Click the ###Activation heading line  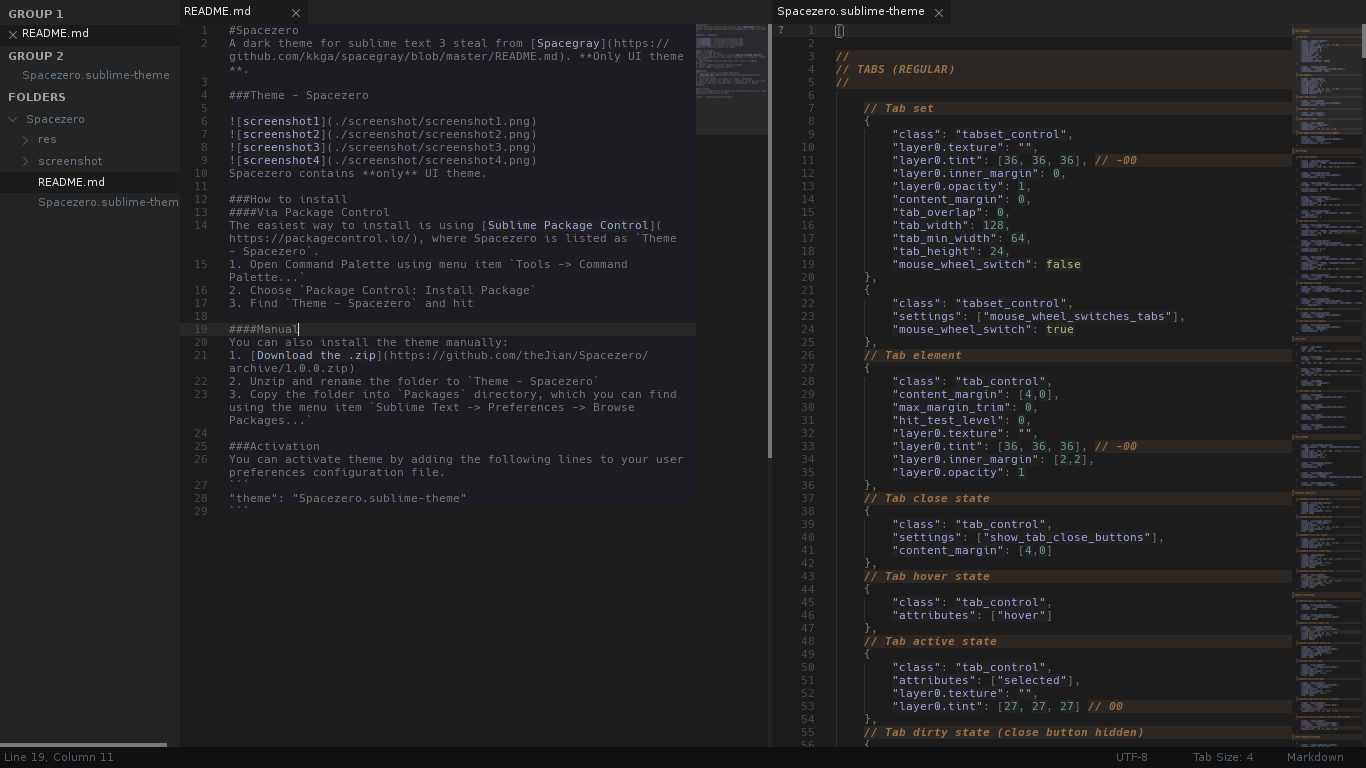point(274,446)
